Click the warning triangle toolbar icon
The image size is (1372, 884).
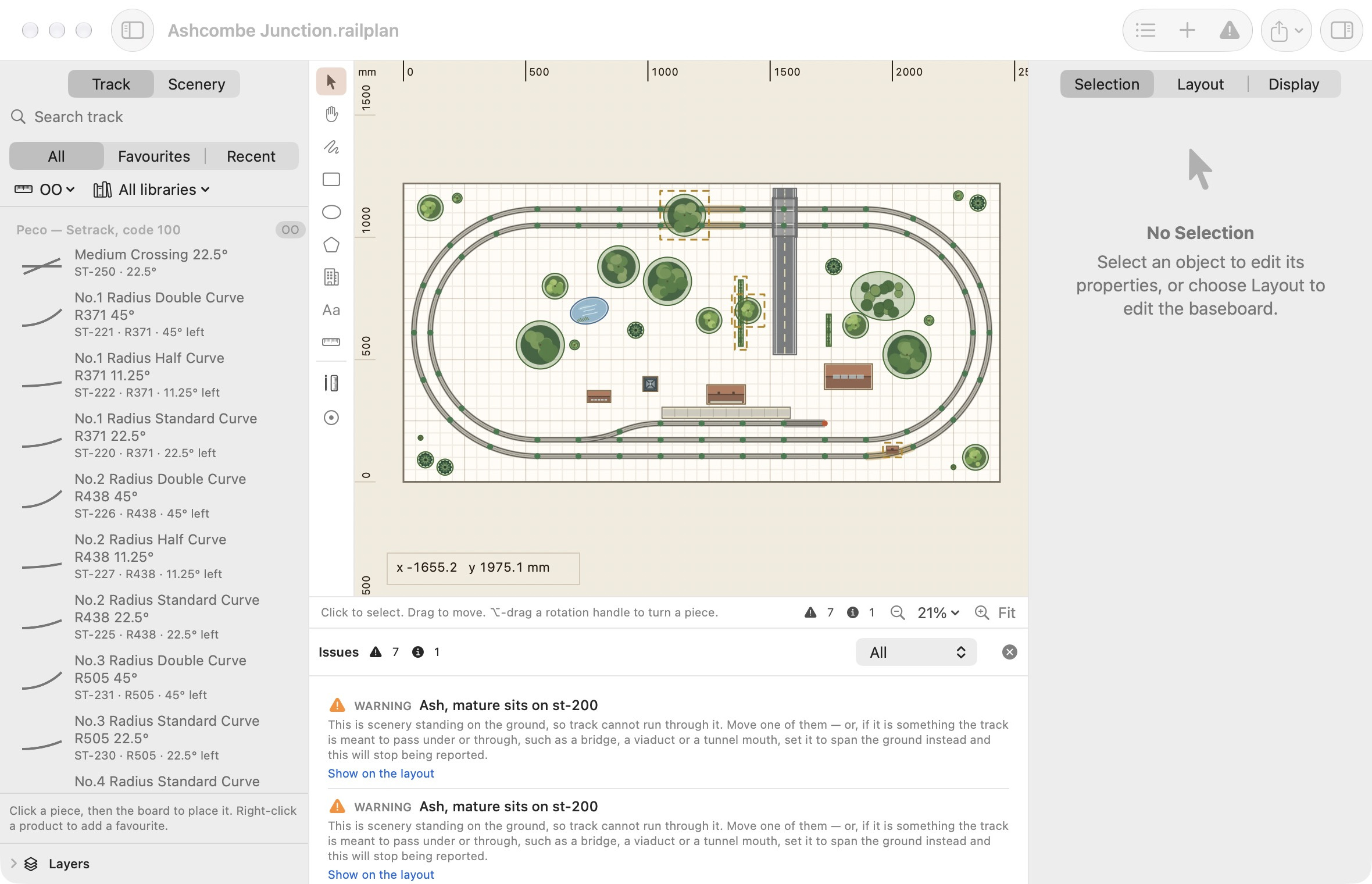click(x=1229, y=30)
